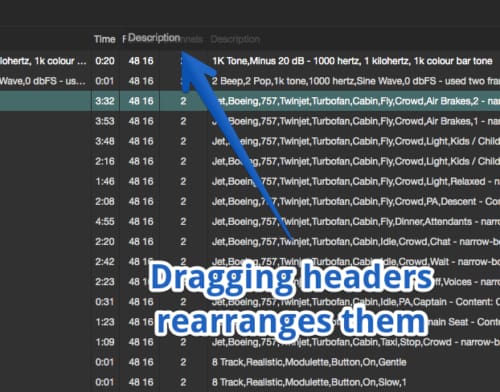The height and width of the screenshot is (392, 500).
Task: Select the Button,On,Gentle 8 Track row
Action: tap(250, 362)
